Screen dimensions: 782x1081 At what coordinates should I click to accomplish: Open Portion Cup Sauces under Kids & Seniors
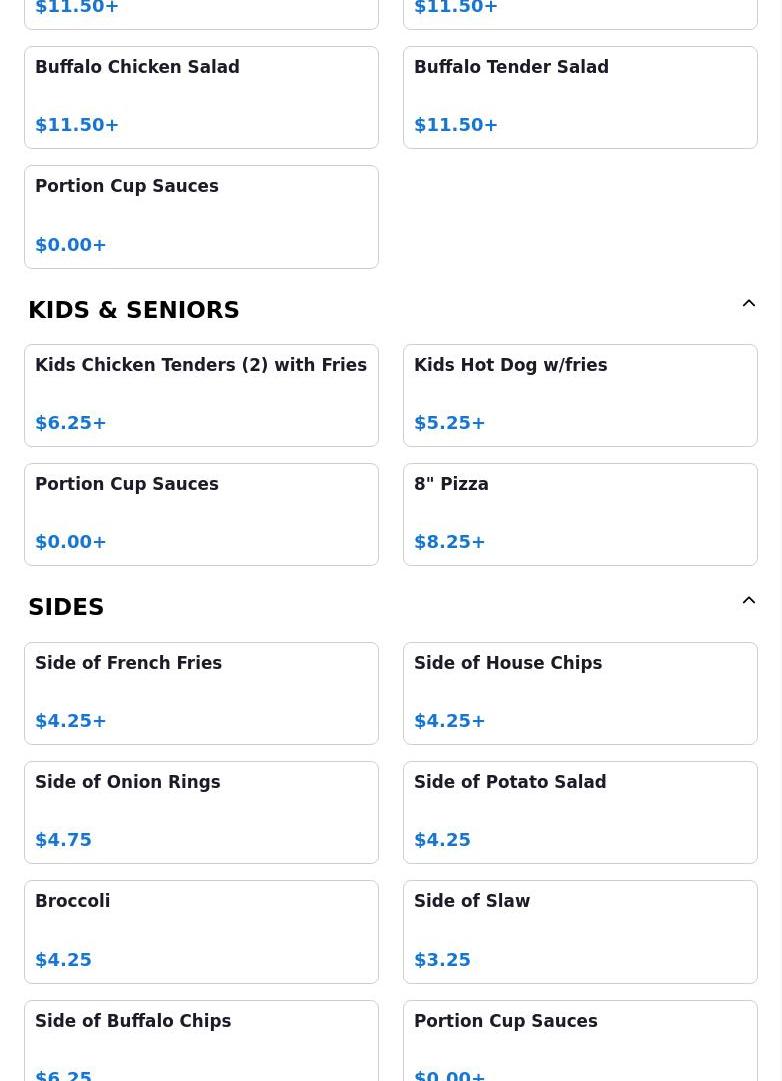click(201, 514)
